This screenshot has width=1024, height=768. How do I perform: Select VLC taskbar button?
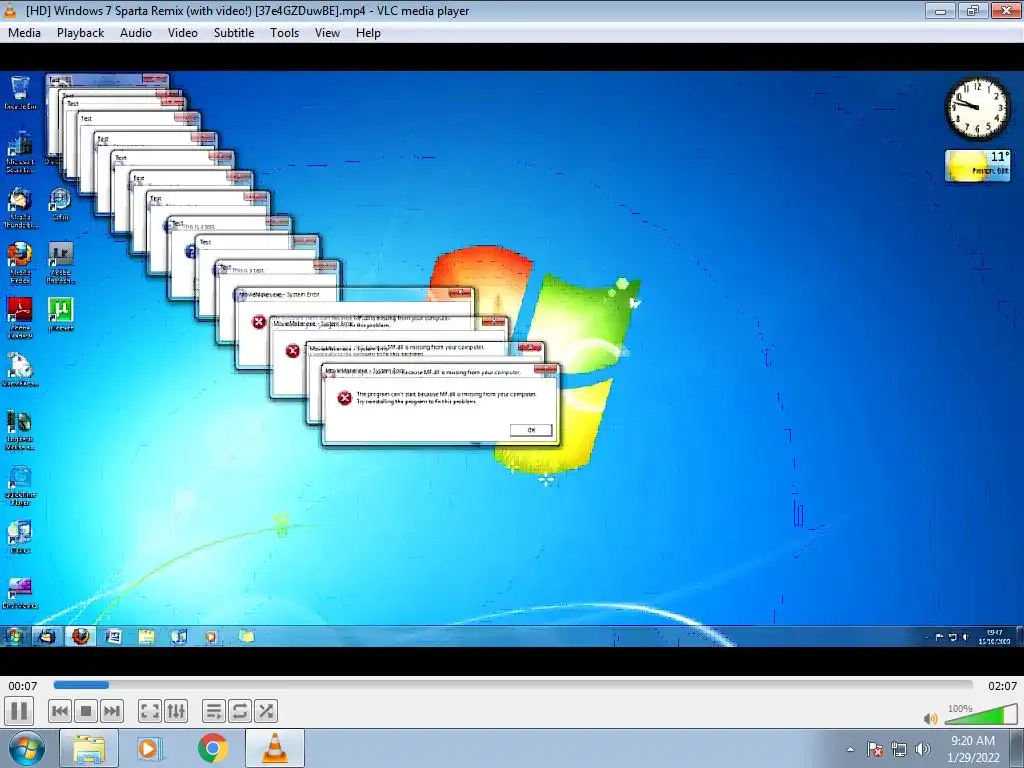275,748
